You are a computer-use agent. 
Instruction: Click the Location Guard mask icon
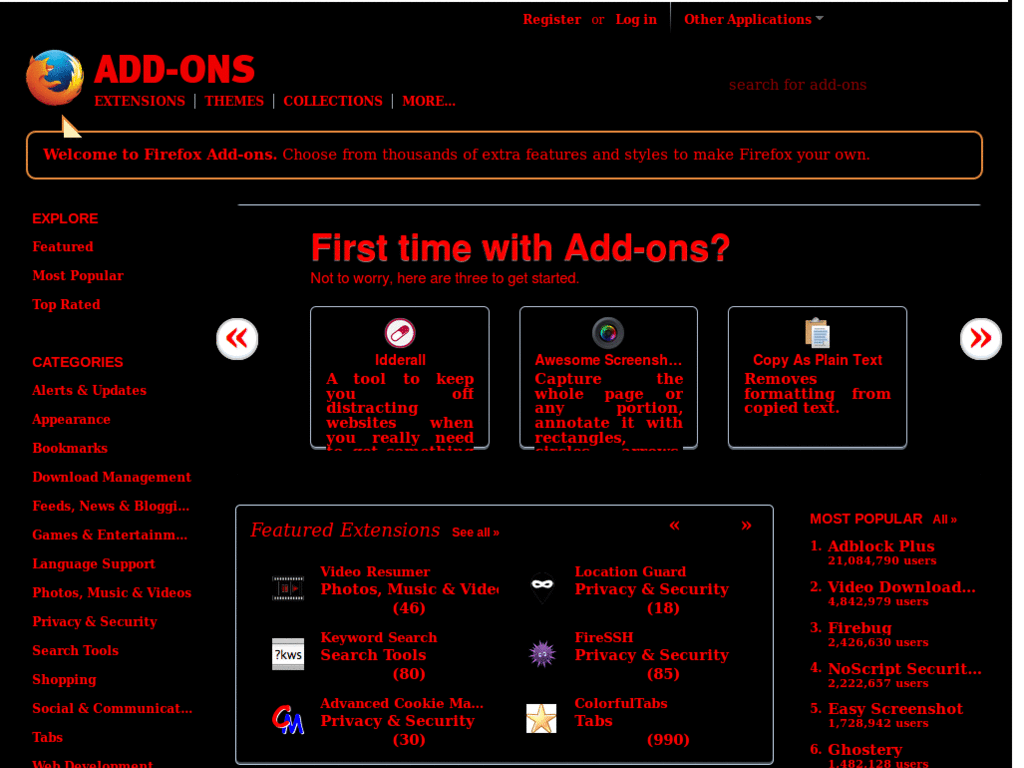pyautogui.click(x=542, y=588)
